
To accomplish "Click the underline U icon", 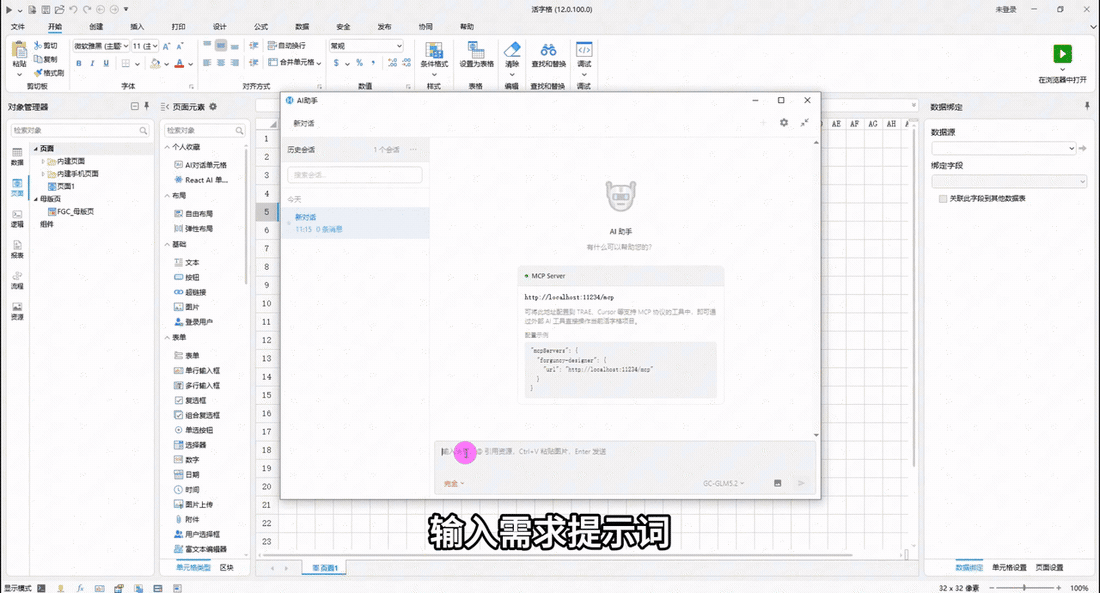I will point(106,64).
